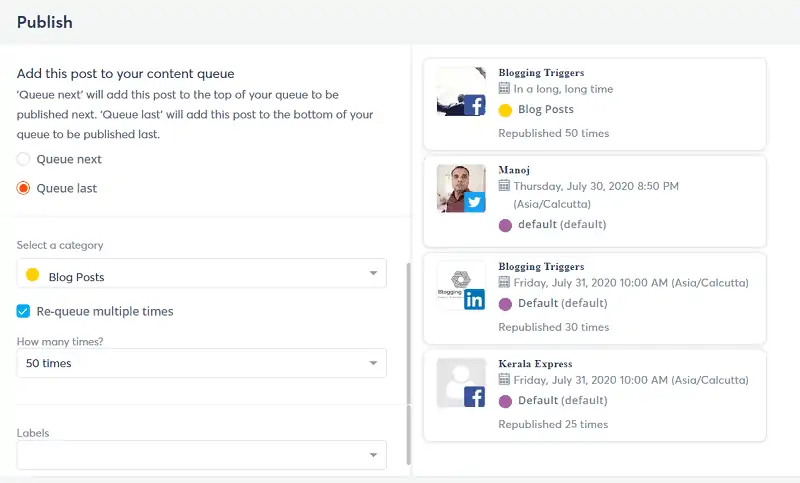The image size is (800, 483).
Task: Click the LinkedIn icon on the Blogging Triggers card
Action: tap(474, 299)
